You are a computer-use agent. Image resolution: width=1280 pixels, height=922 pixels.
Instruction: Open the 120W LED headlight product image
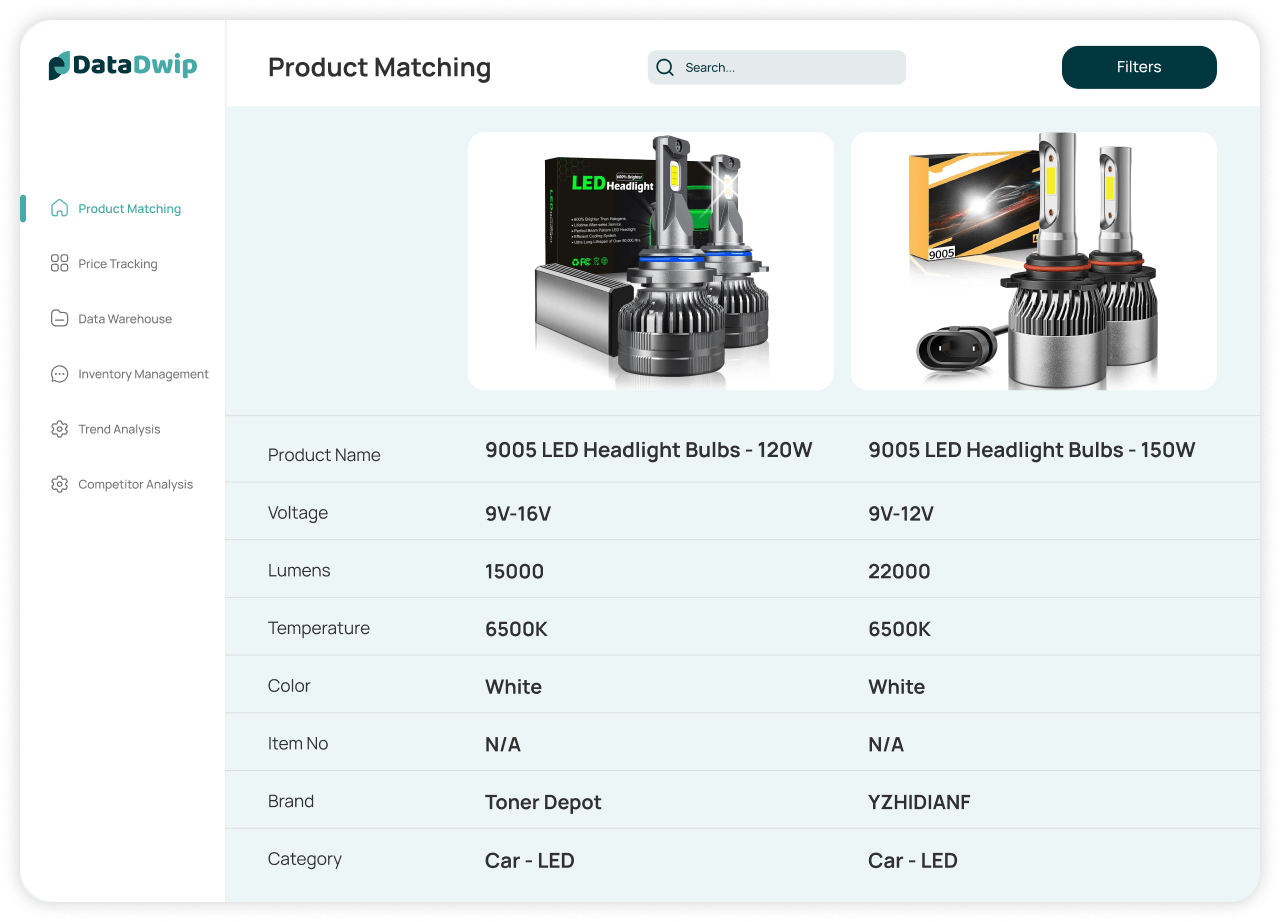pos(651,261)
